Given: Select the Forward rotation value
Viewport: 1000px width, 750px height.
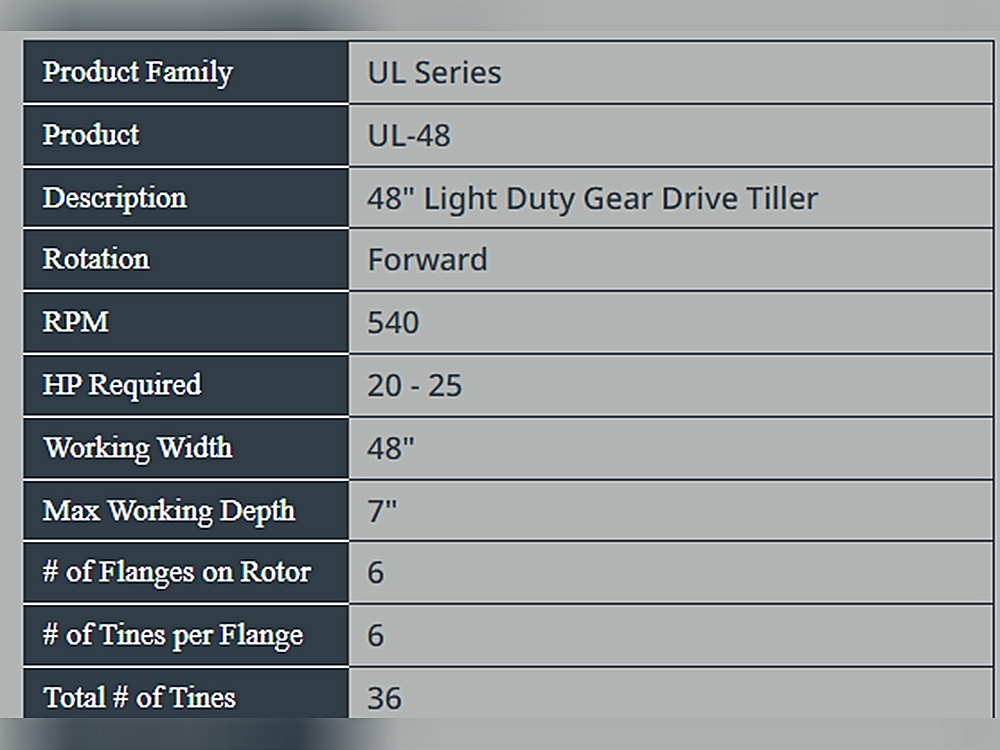Looking at the screenshot, I should 427,260.
